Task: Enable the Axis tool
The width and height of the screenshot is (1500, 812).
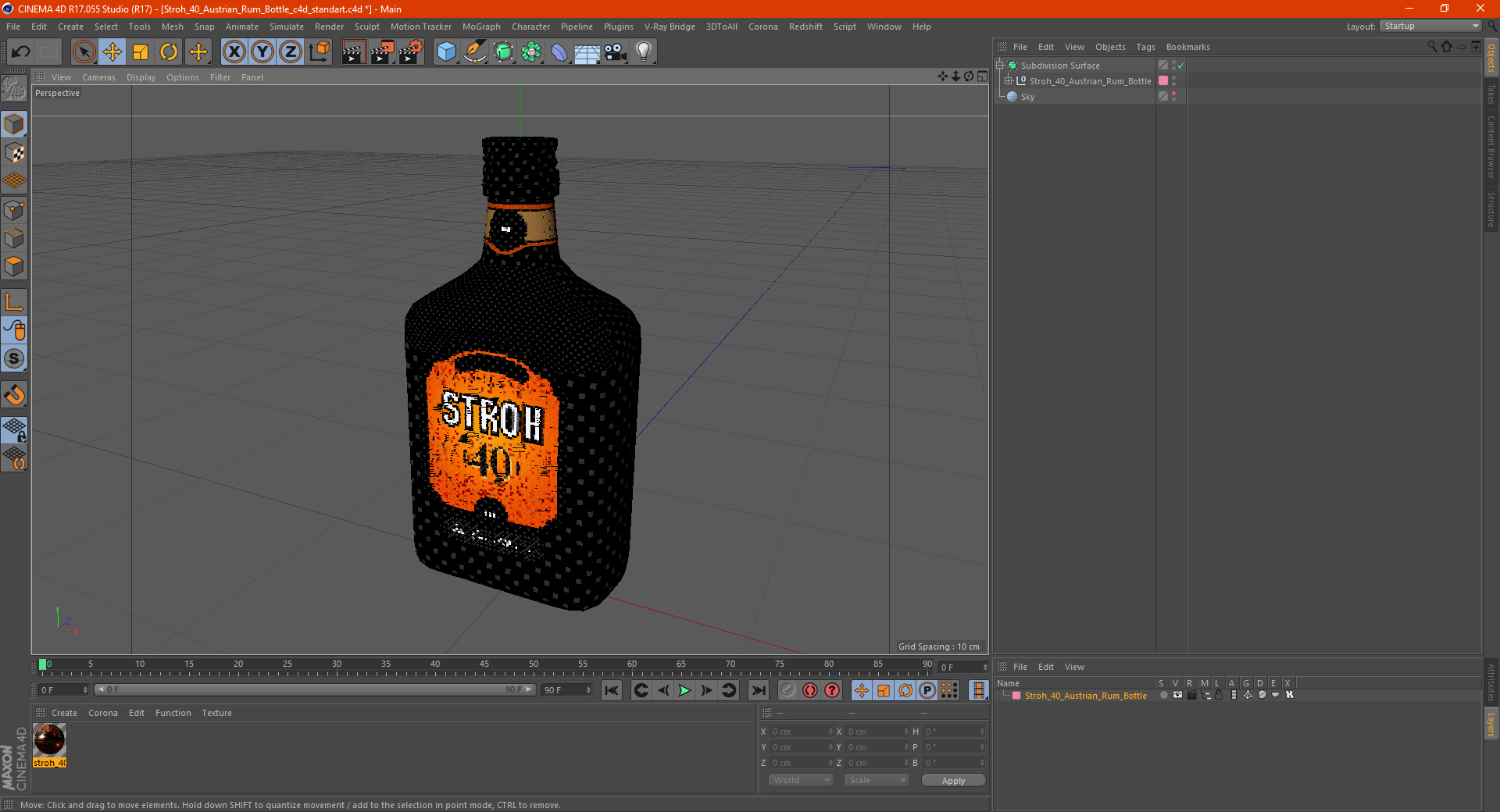Action: (x=14, y=302)
